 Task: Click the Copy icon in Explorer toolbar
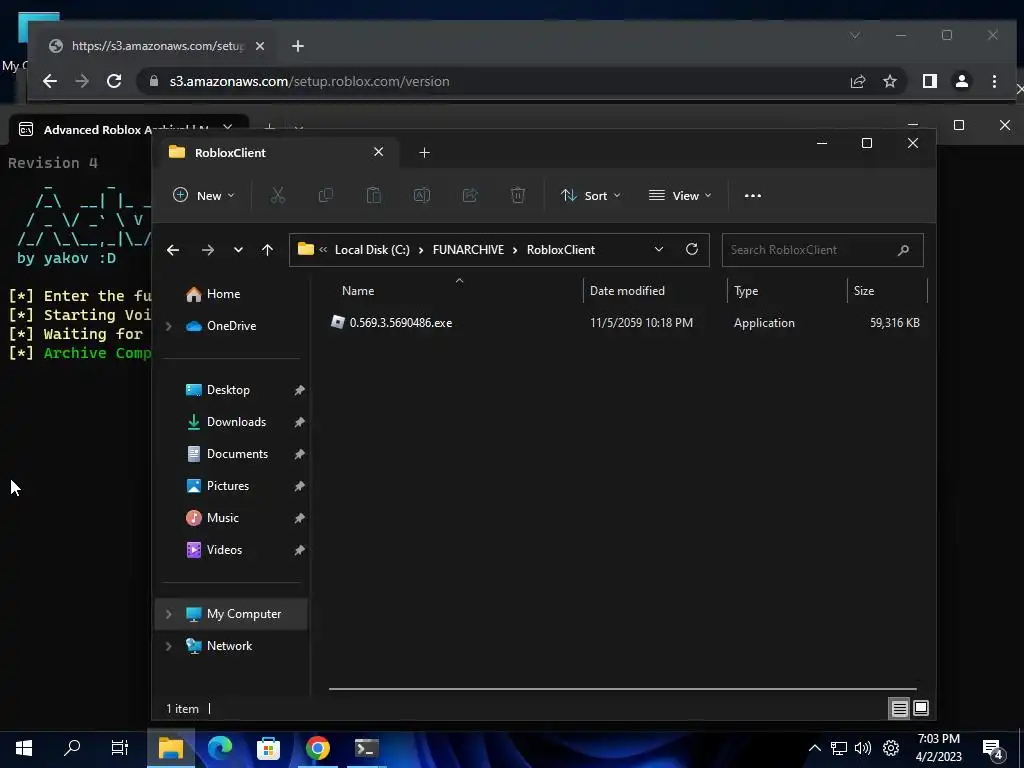325,195
